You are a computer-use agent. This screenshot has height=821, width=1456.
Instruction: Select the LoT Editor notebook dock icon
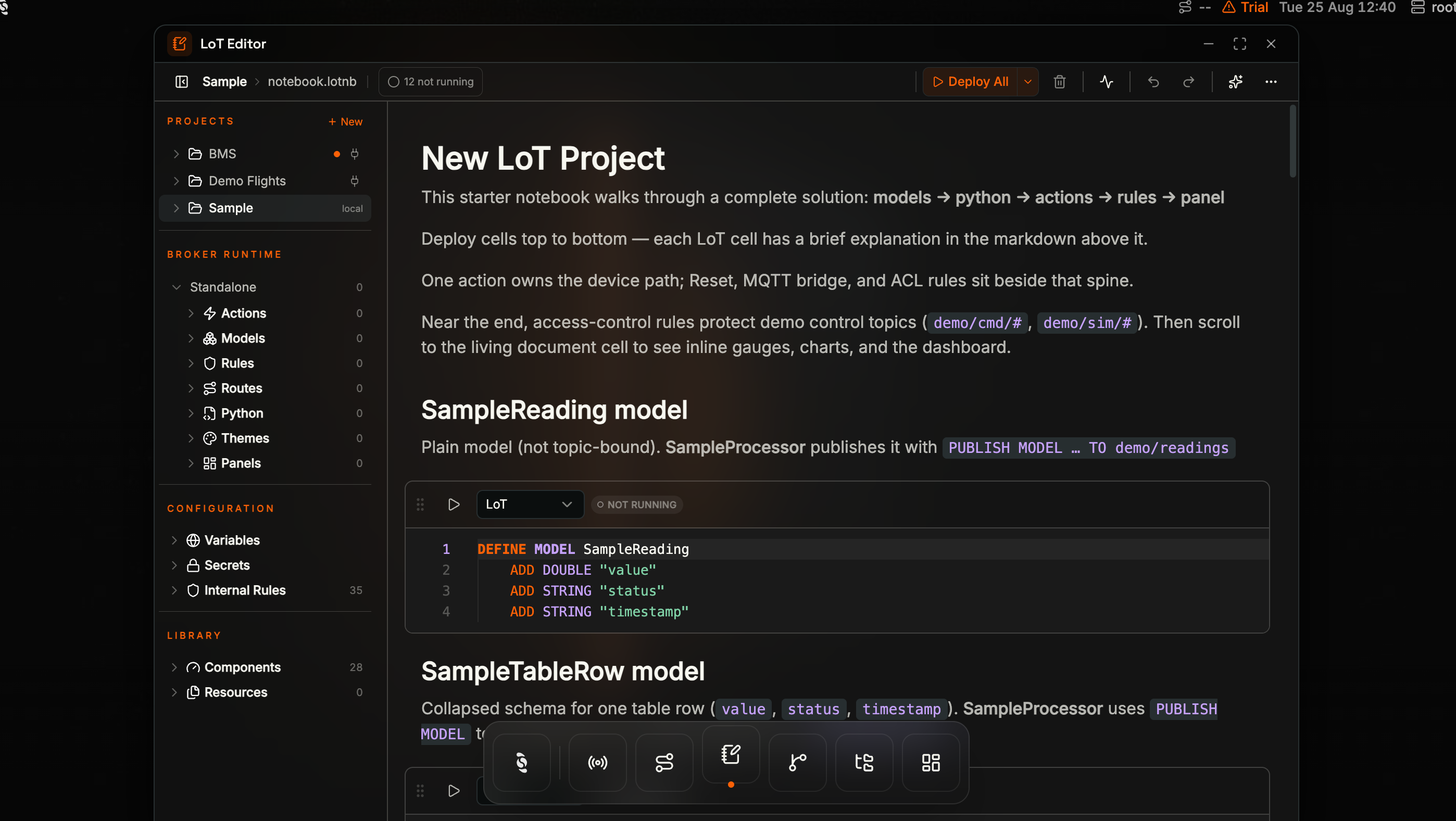731,755
